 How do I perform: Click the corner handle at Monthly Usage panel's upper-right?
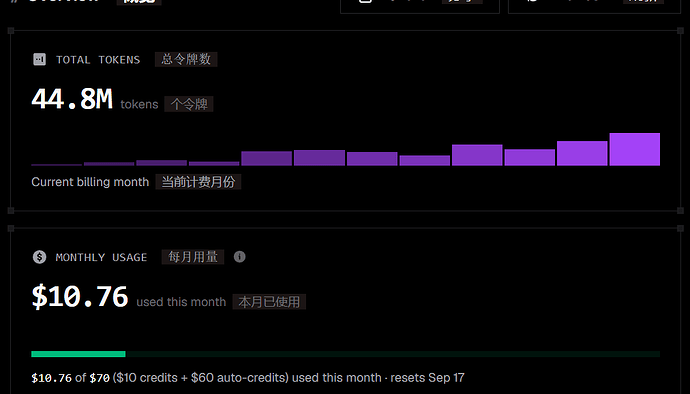pyautogui.click(x=680, y=228)
